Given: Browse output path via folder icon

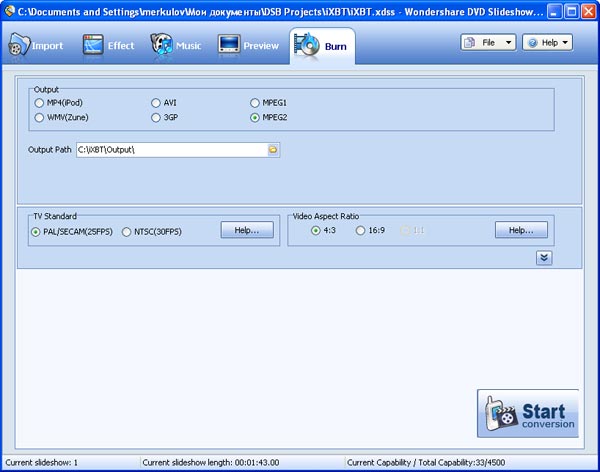Looking at the screenshot, I should [273, 150].
